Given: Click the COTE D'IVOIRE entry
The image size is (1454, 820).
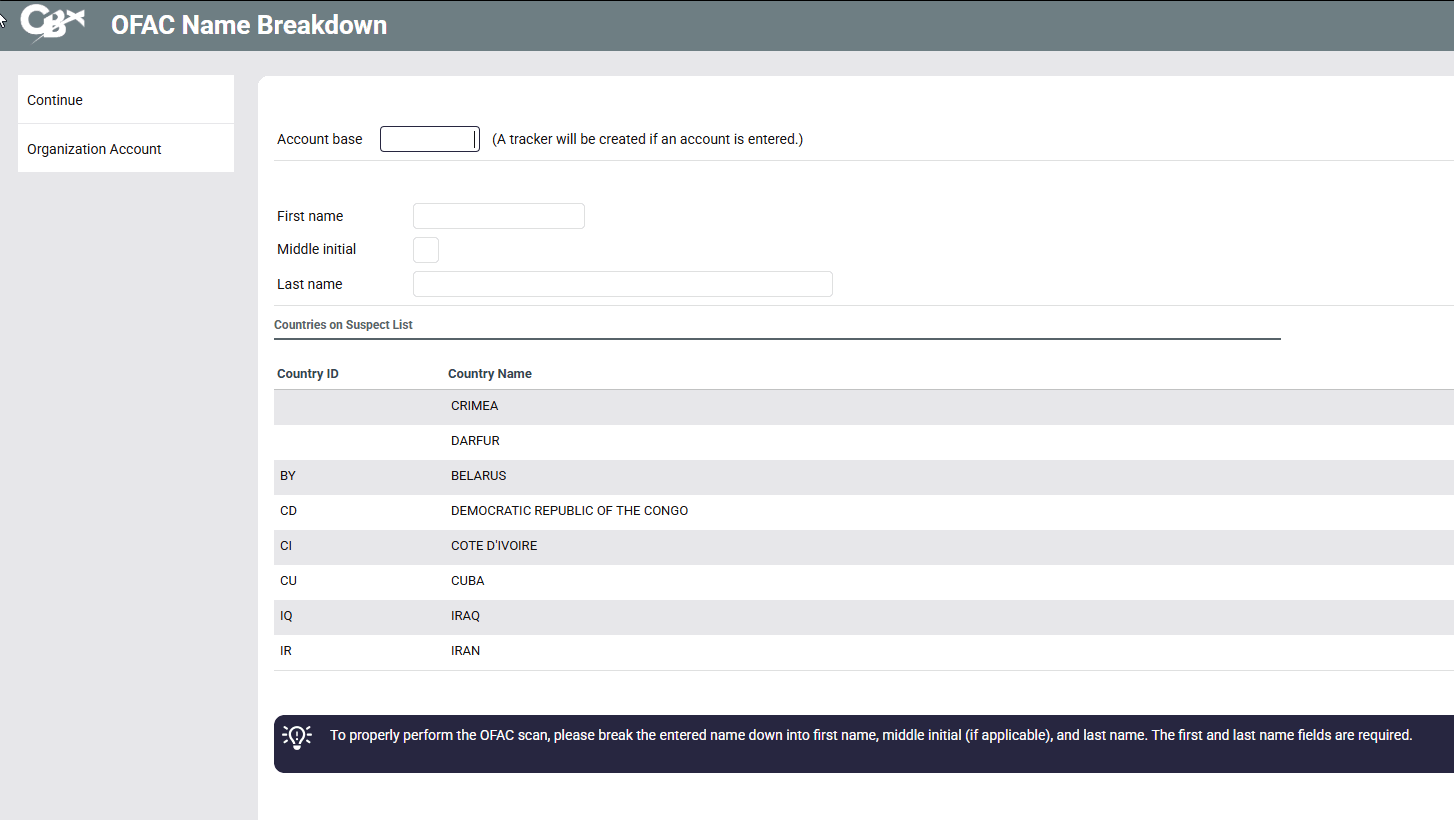Looking at the screenshot, I should [x=494, y=546].
